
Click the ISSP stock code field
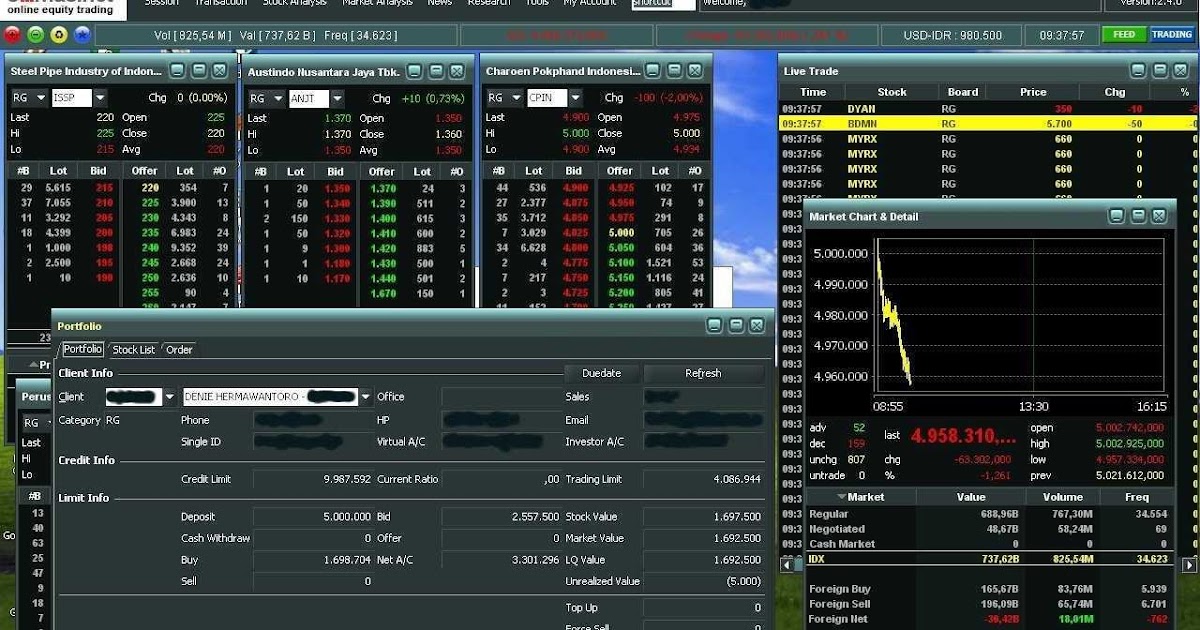[71, 98]
